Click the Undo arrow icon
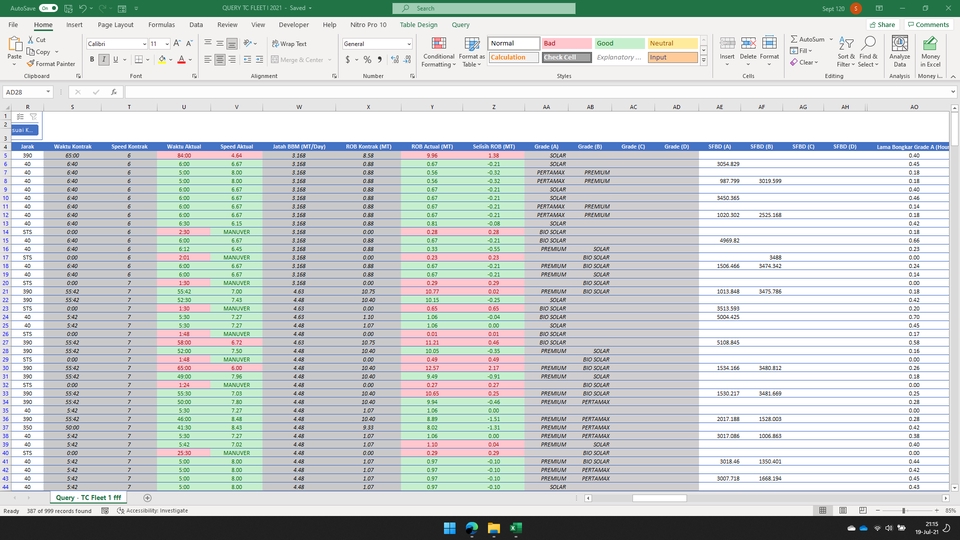 (83, 9)
